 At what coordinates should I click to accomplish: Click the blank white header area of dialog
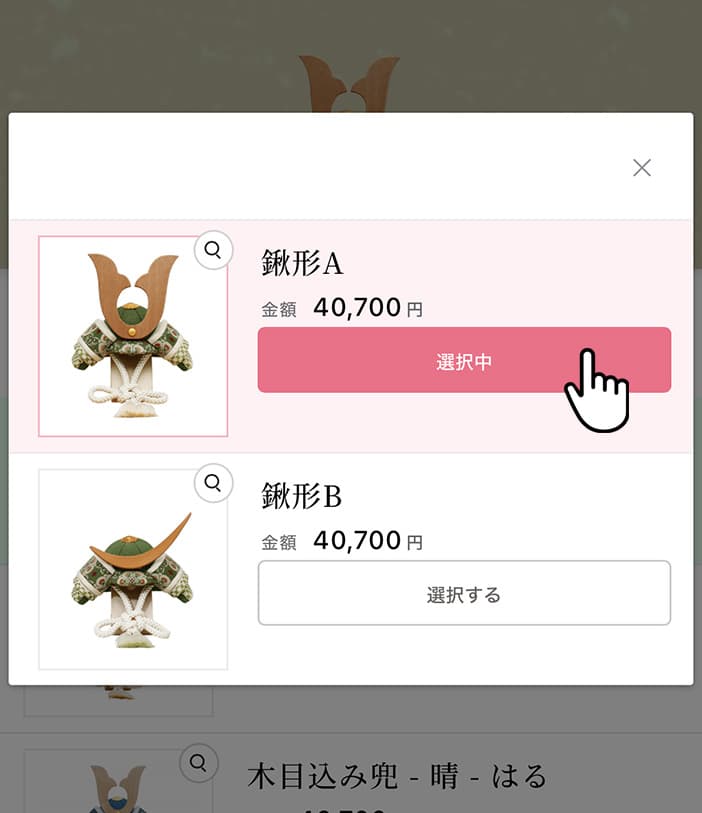point(311,166)
